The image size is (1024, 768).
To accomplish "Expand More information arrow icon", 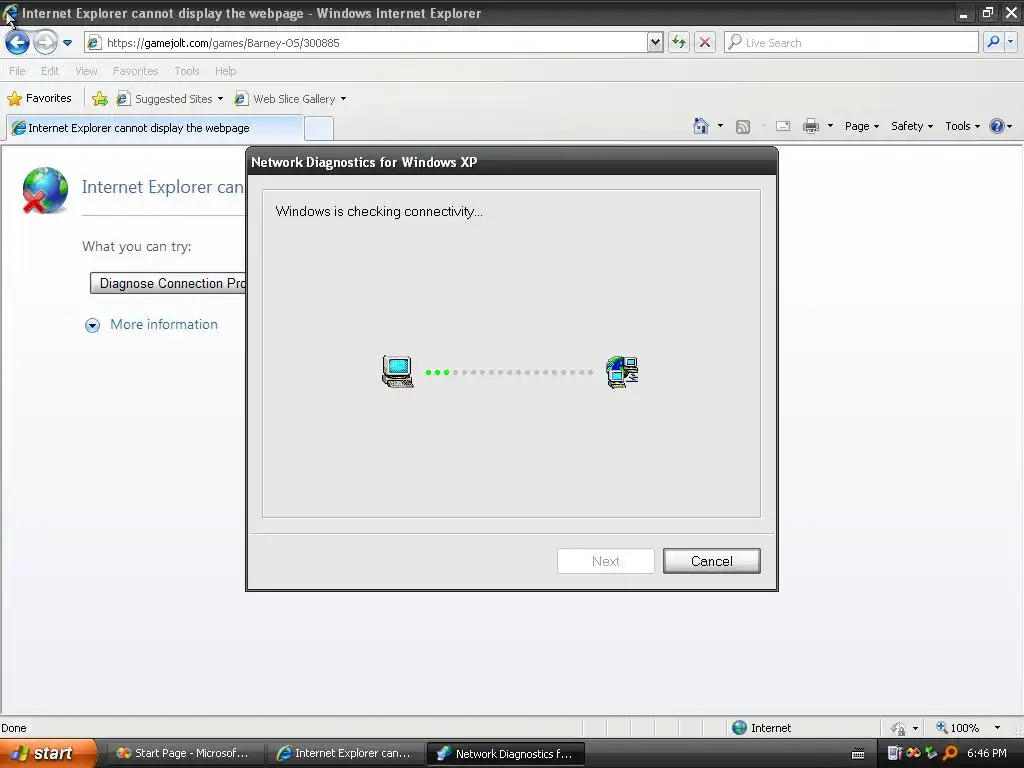I will [93, 325].
